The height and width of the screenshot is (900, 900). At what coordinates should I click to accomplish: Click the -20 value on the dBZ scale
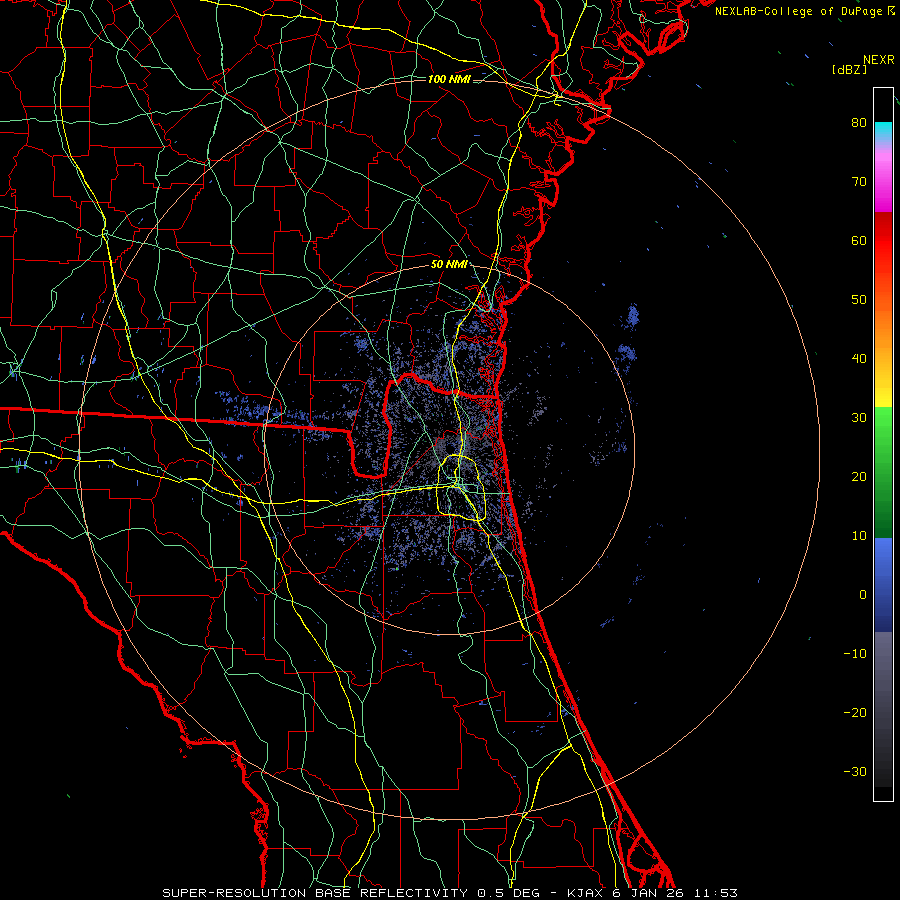coord(855,713)
